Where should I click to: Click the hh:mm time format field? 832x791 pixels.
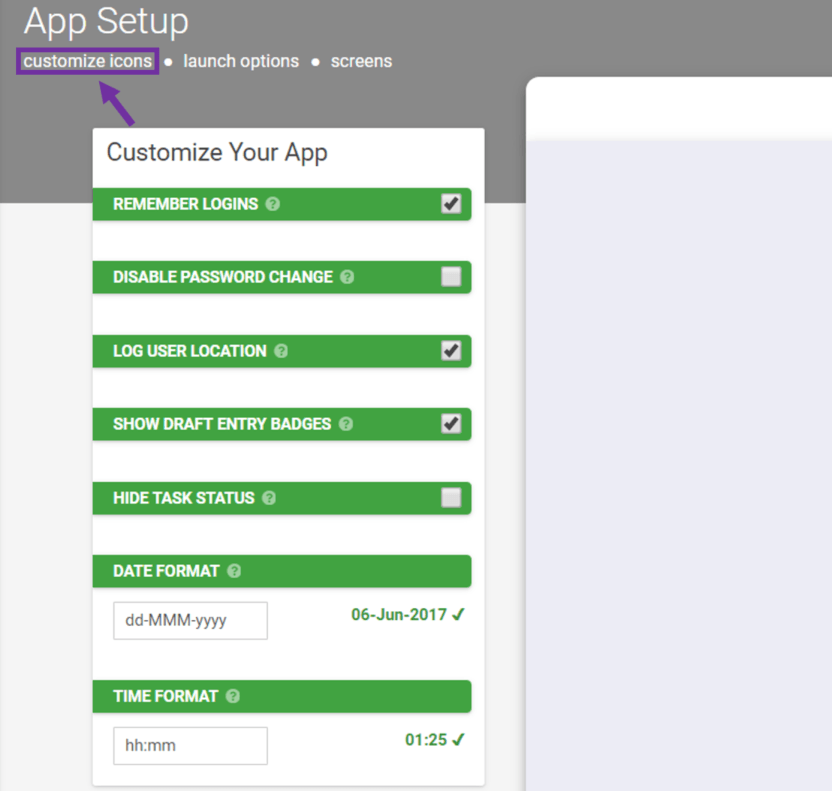190,745
